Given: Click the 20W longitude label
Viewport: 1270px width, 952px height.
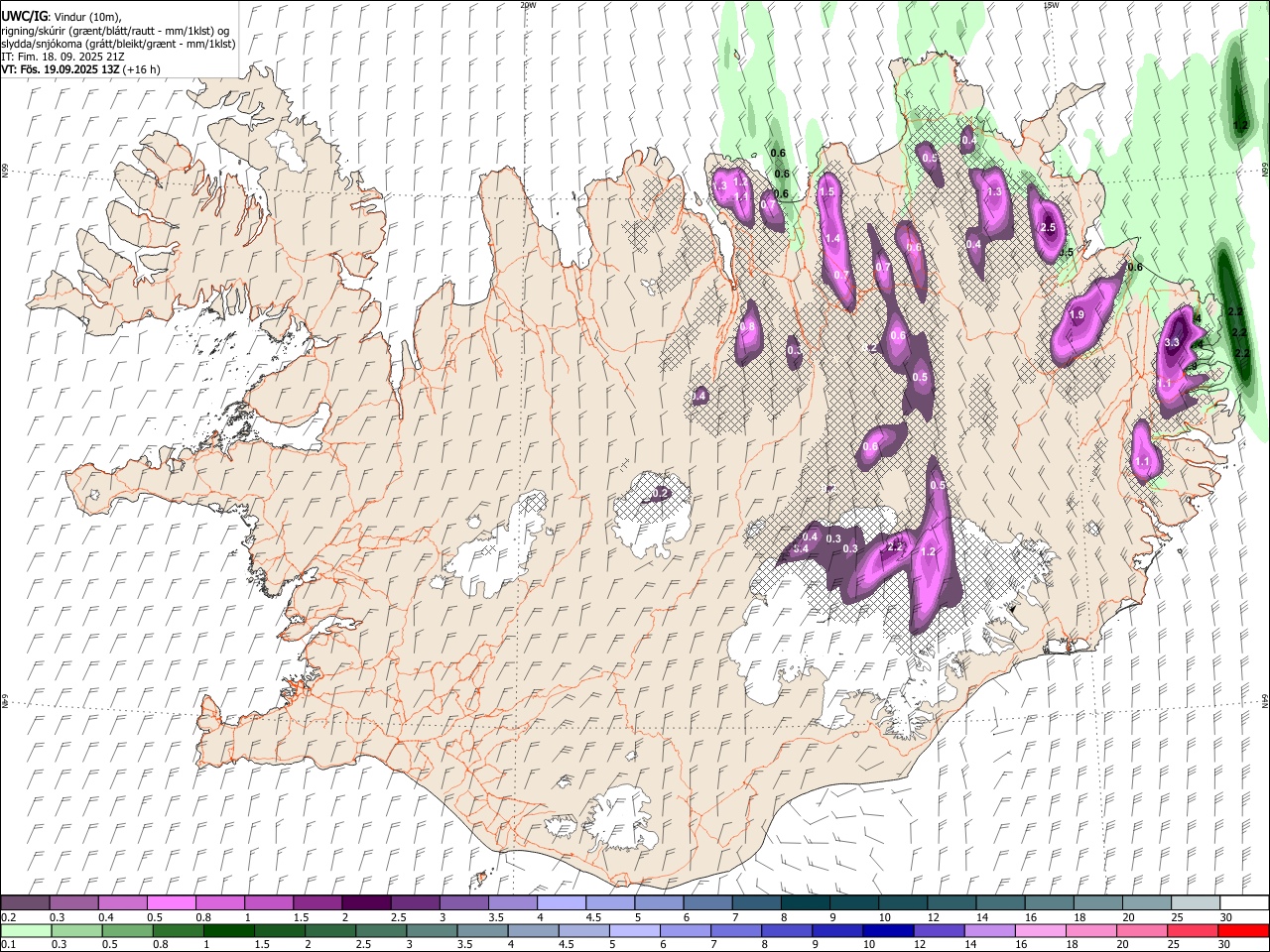Looking at the screenshot, I should [528, 5].
